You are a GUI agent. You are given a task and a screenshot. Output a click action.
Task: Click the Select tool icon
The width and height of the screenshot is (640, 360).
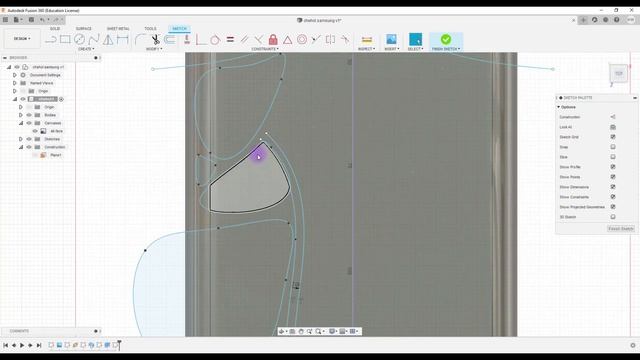pyautogui.click(x=416, y=39)
